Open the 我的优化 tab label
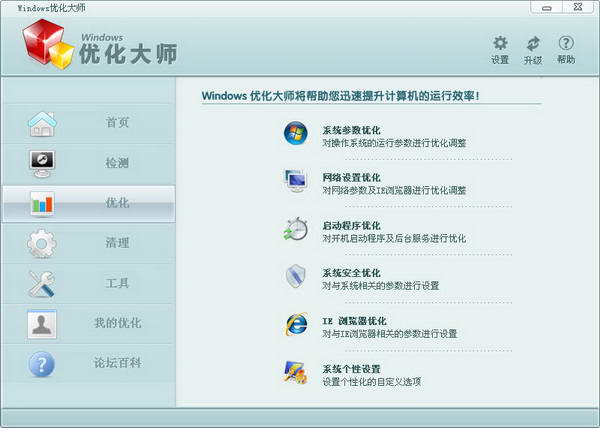Image resolution: width=600 pixels, height=428 pixels. [x=117, y=323]
